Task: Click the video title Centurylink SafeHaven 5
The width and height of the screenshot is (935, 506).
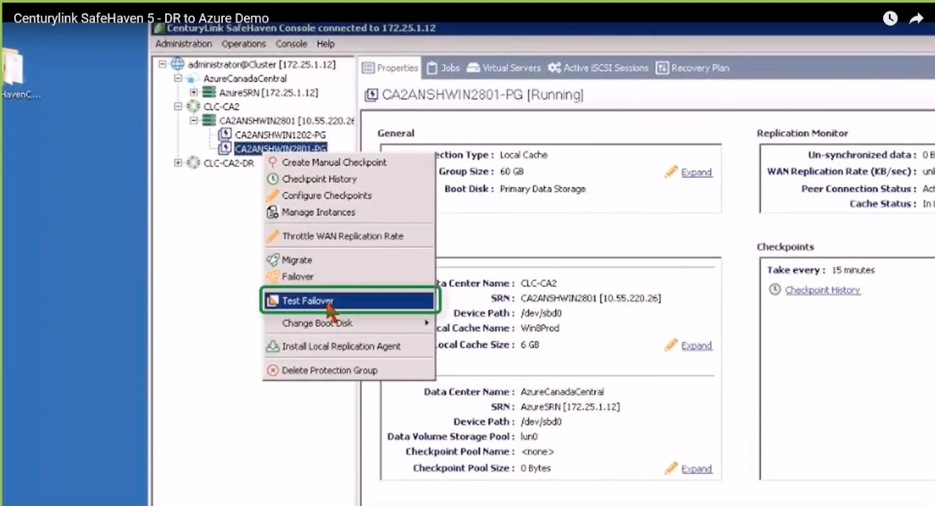Action: (141, 18)
